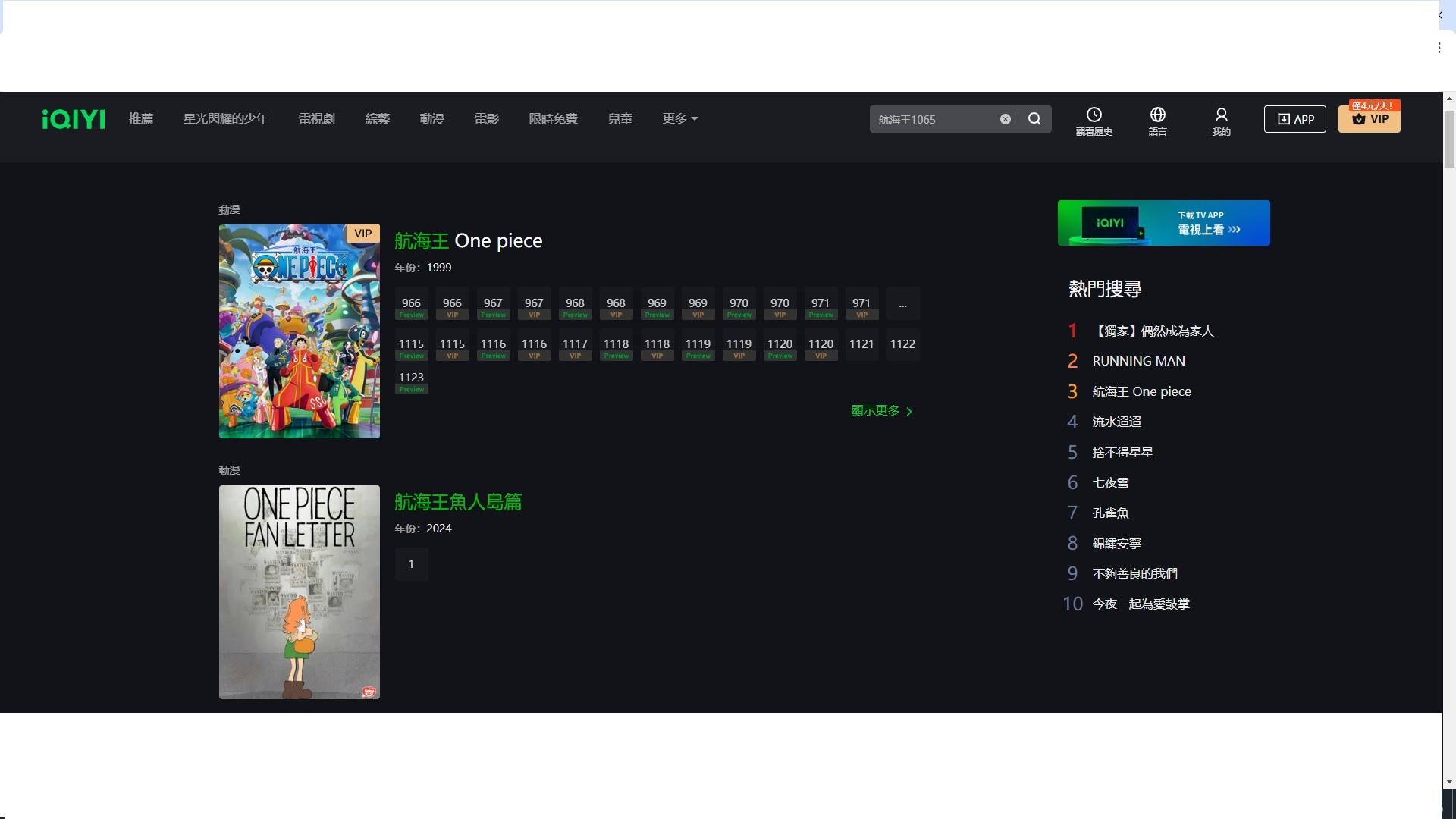Viewport: 1456px width, 819px height.
Task: Click 顯示更多 to show more episodes
Action: point(881,411)
